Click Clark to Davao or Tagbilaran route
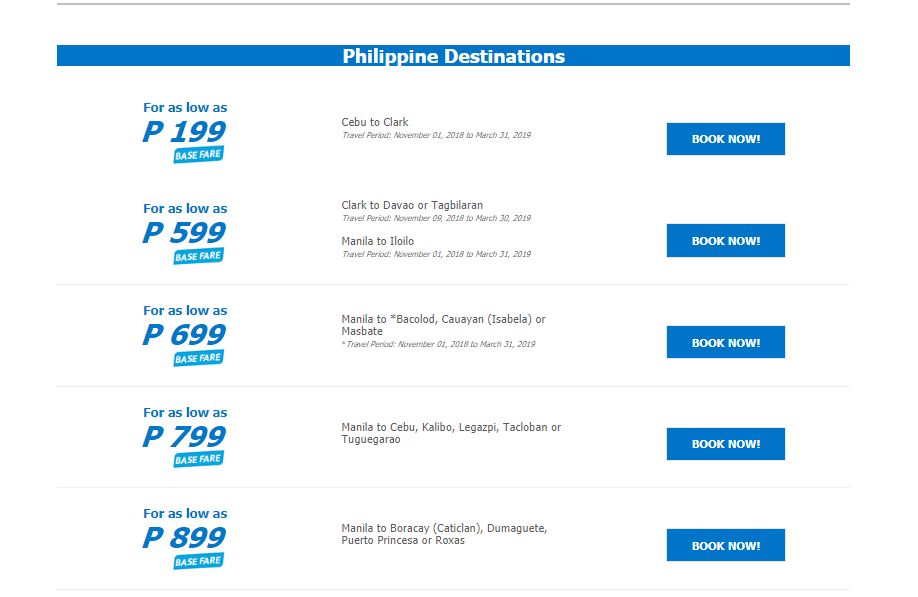Screen dimensions: 918x597 coord(412,205)
